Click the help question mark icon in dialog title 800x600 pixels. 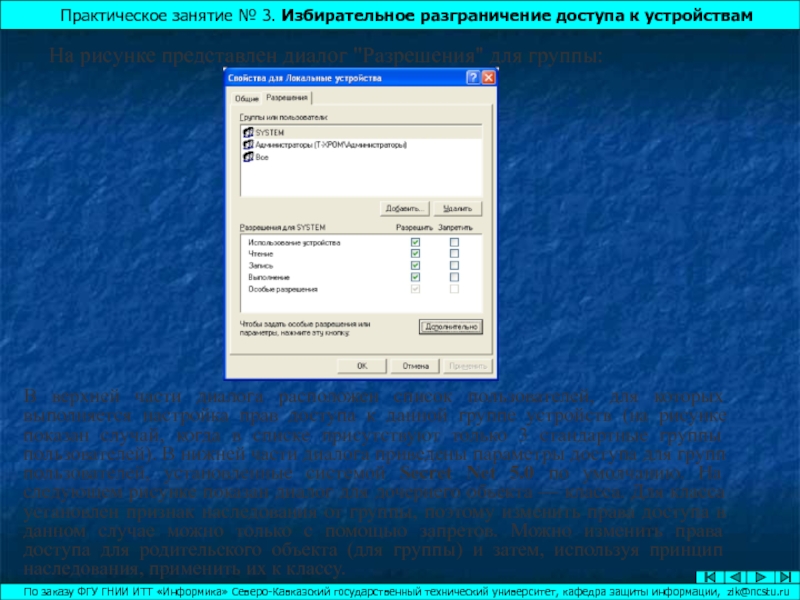pyautogui.click(x=472, y=77)
